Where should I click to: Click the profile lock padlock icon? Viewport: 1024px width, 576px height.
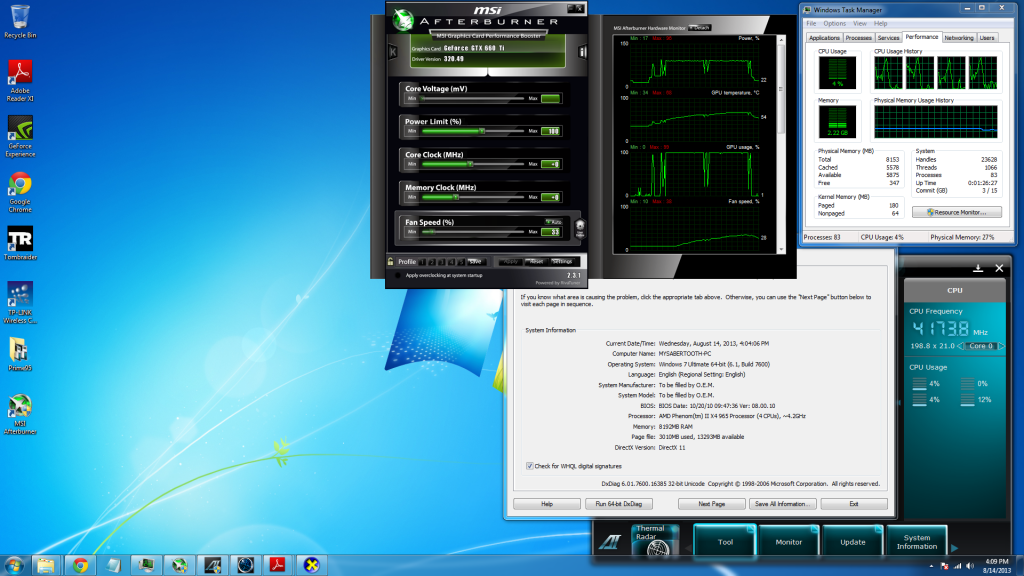[x=391, y=261]
